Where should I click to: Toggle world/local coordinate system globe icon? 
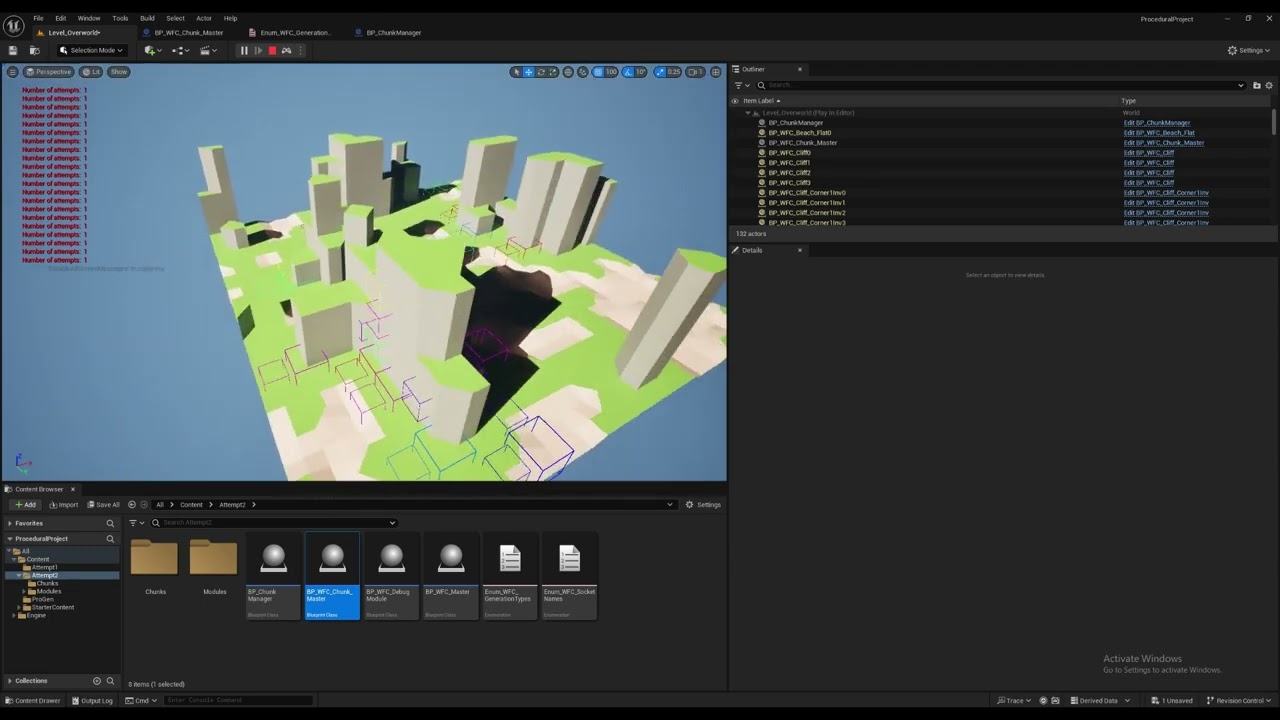coord(568,72)
